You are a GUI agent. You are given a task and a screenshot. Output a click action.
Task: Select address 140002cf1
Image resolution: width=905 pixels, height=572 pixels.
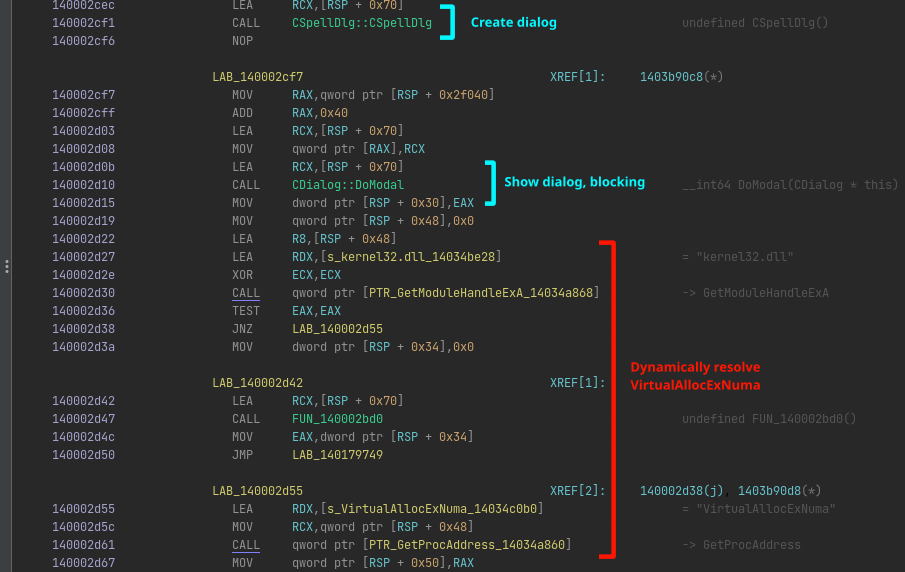click(x=84, y=23)
